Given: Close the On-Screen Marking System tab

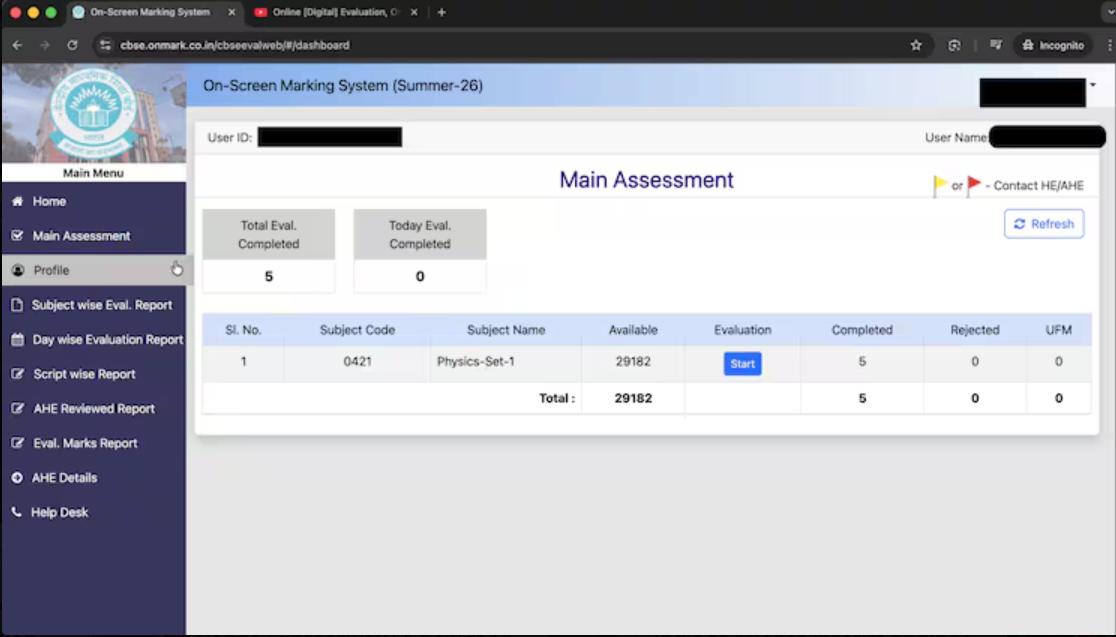Looking at the screenshot, I should [231, 12].
